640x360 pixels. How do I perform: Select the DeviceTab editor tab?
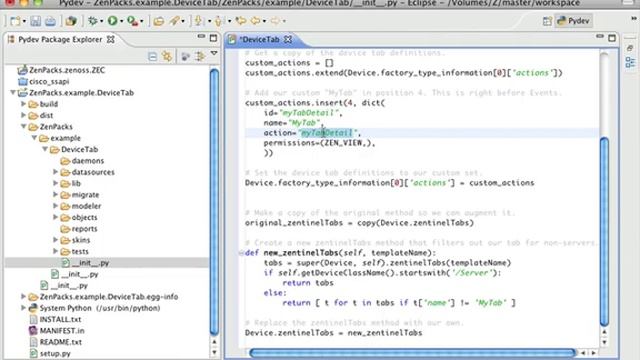click(x=260, y=40)
